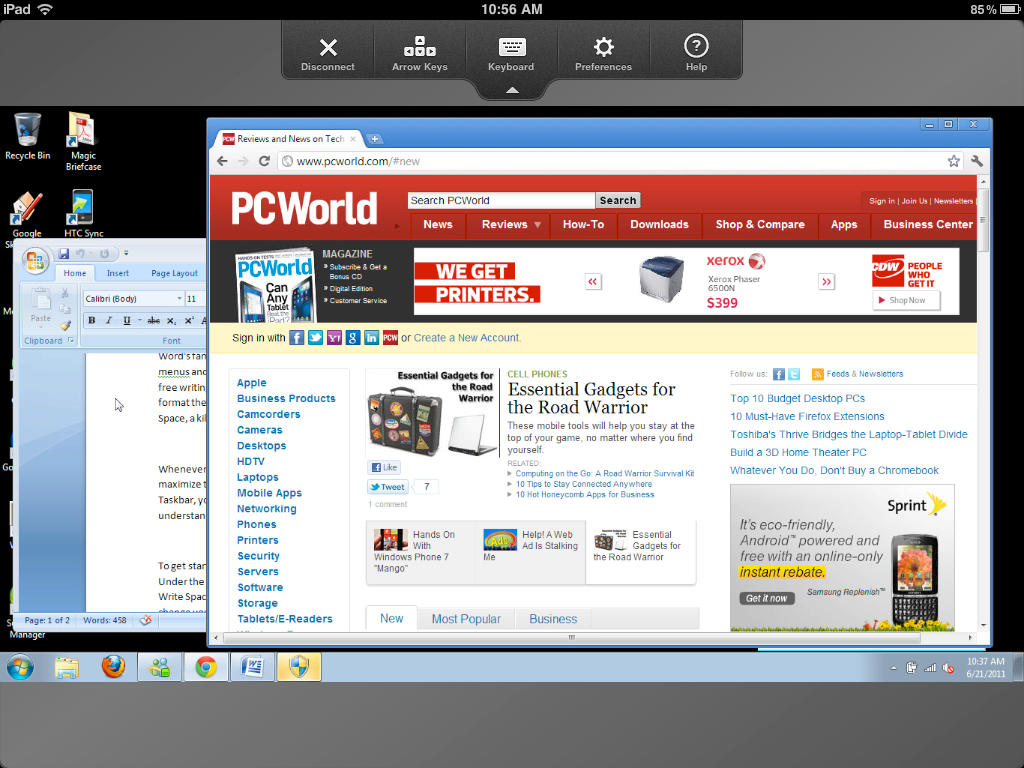Open the Downloads section on PCWorld

pos(659,225)
